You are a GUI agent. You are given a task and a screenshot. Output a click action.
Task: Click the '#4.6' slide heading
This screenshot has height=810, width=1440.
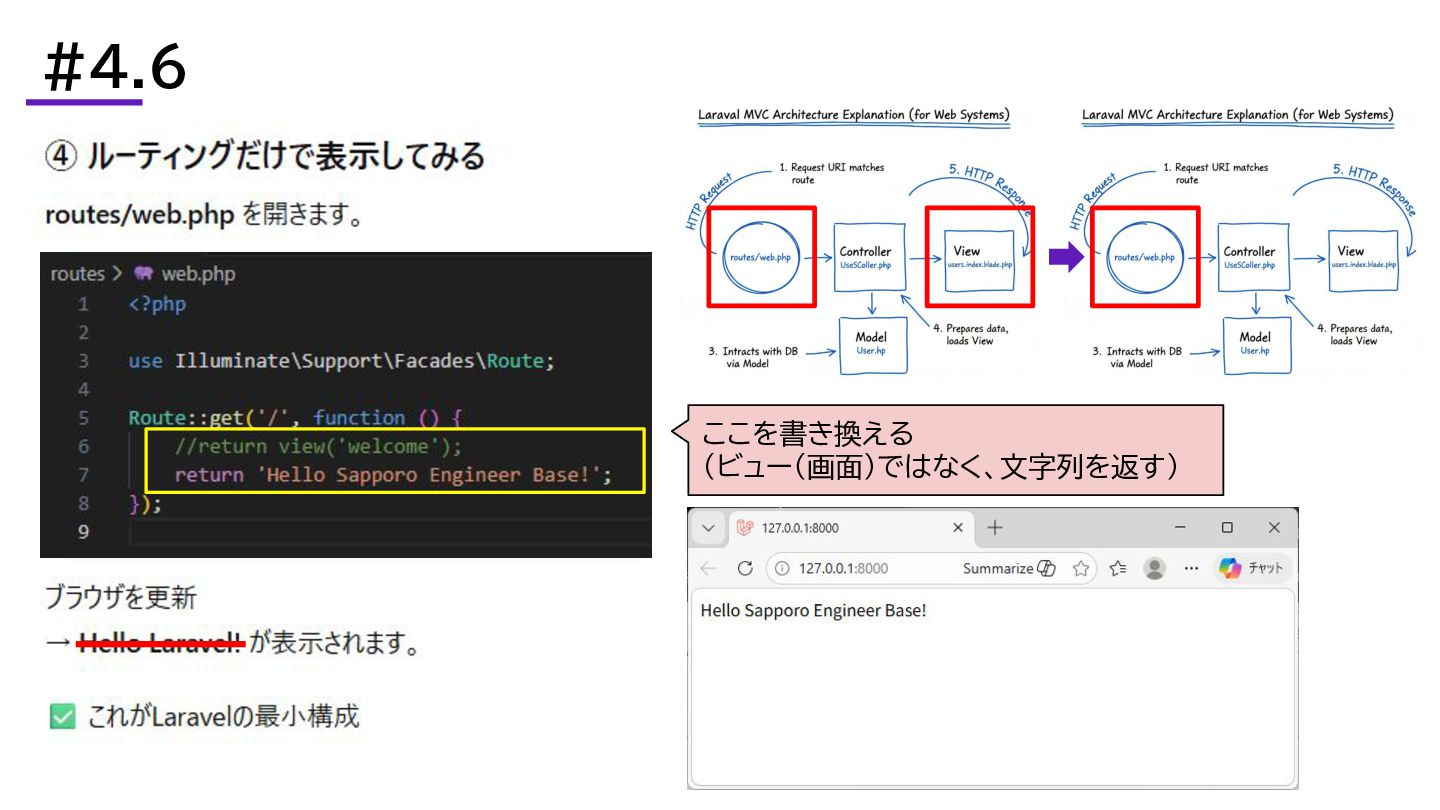click(x=115, y=67)
